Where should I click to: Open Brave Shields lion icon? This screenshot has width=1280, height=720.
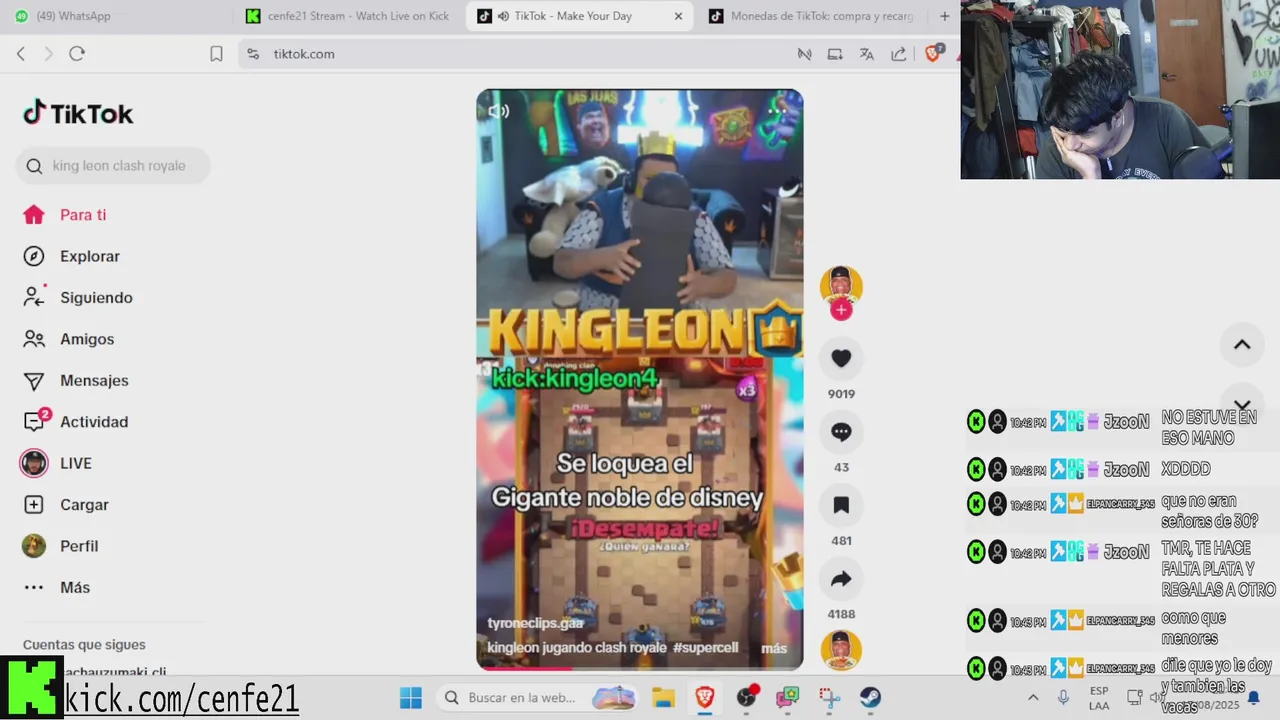pos(933,53)
